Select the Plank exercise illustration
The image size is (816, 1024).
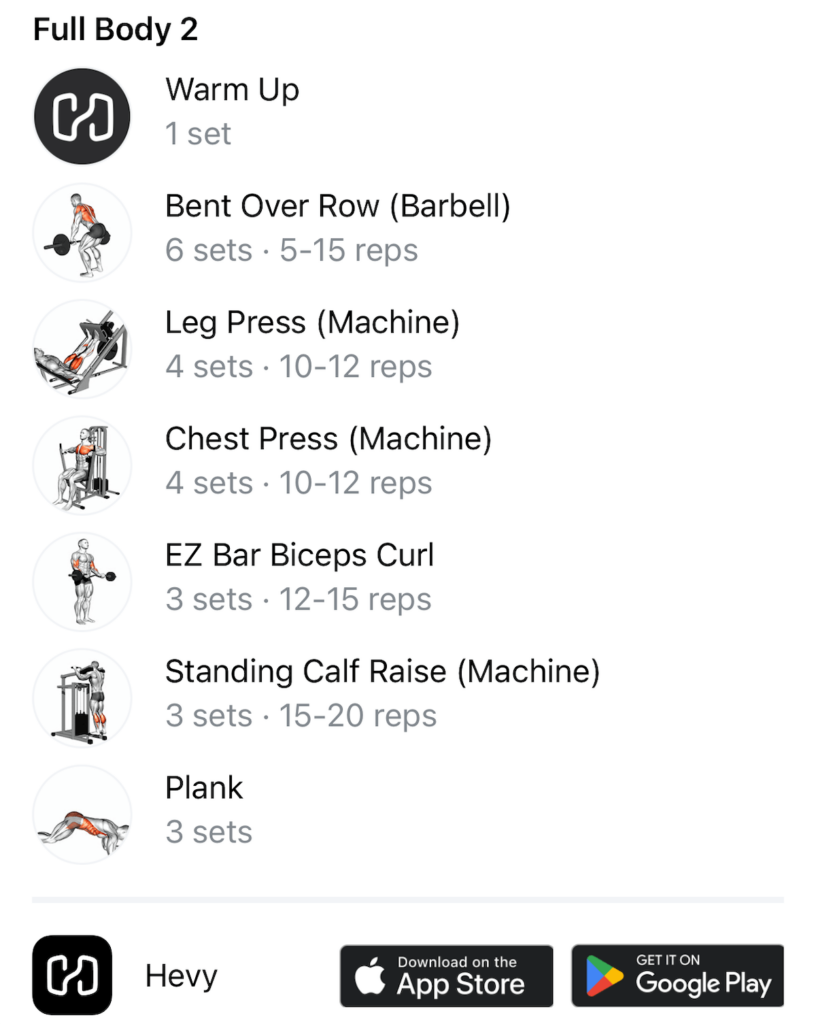pyautogui.click(x=82, y=813)
